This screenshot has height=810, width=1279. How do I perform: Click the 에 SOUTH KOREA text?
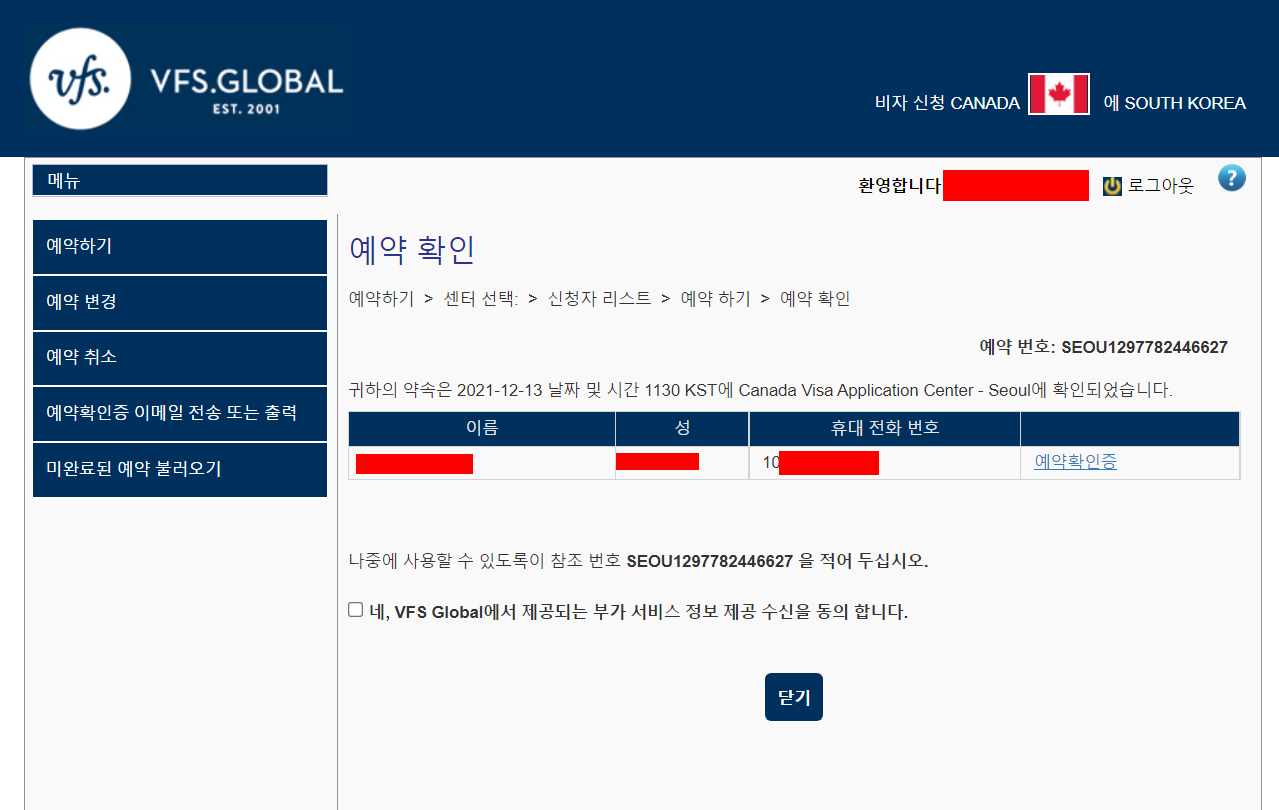click(x=1175, y=103)
